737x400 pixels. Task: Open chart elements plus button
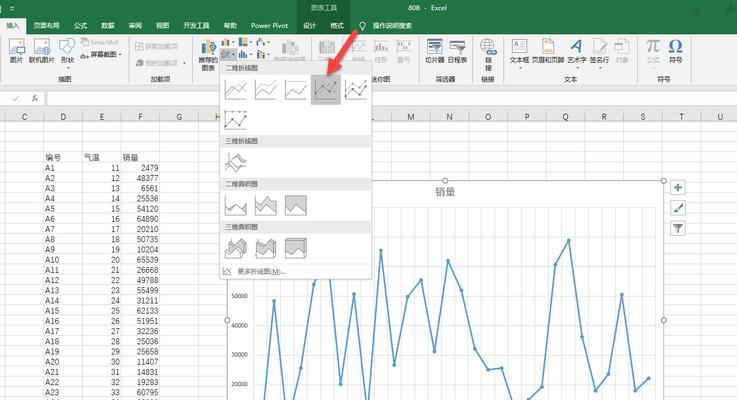(x=678, y=188)
